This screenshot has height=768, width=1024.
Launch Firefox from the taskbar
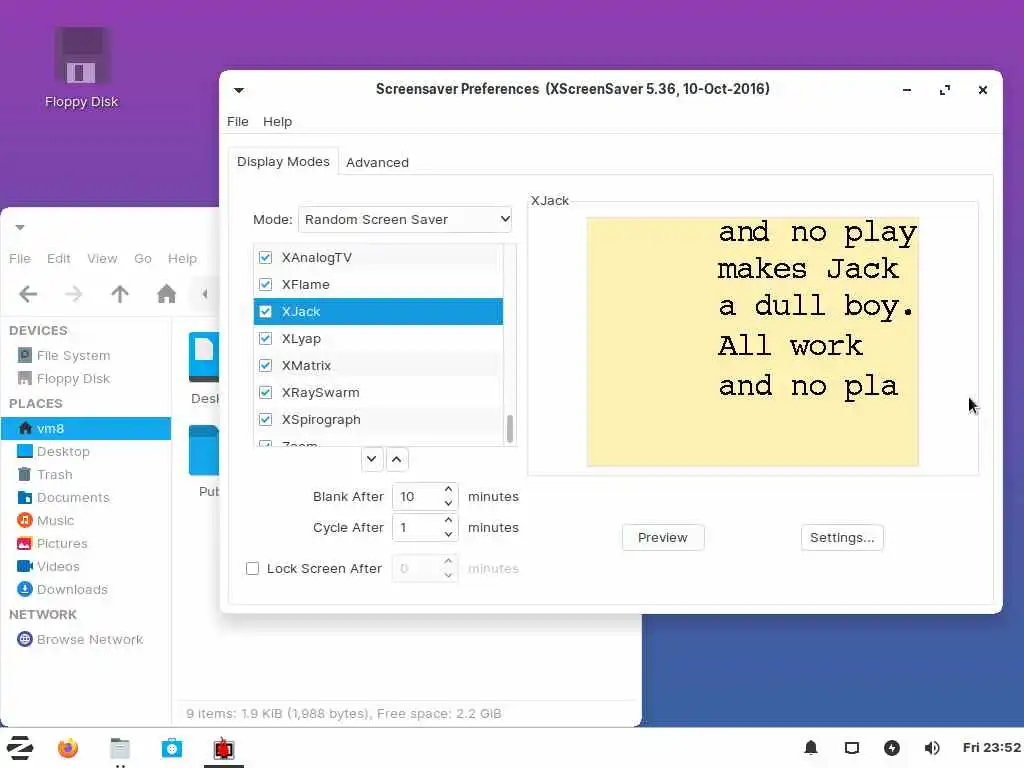pyautogui.click(x=68, y=748)
